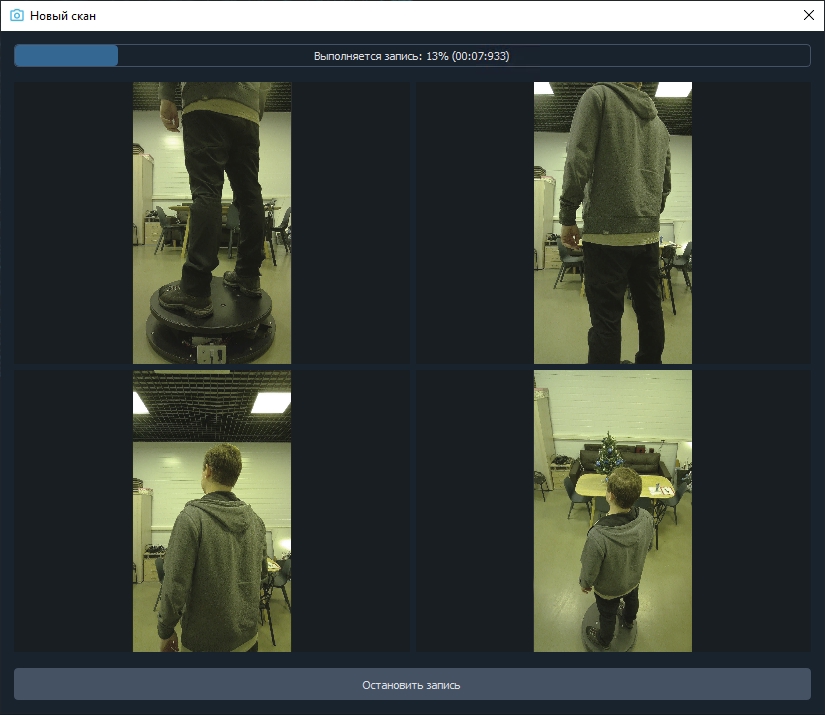The height and width of the screenshot is (715, 825).
Task: Click the person's head in overhead preview
Action: pos(623,487)
